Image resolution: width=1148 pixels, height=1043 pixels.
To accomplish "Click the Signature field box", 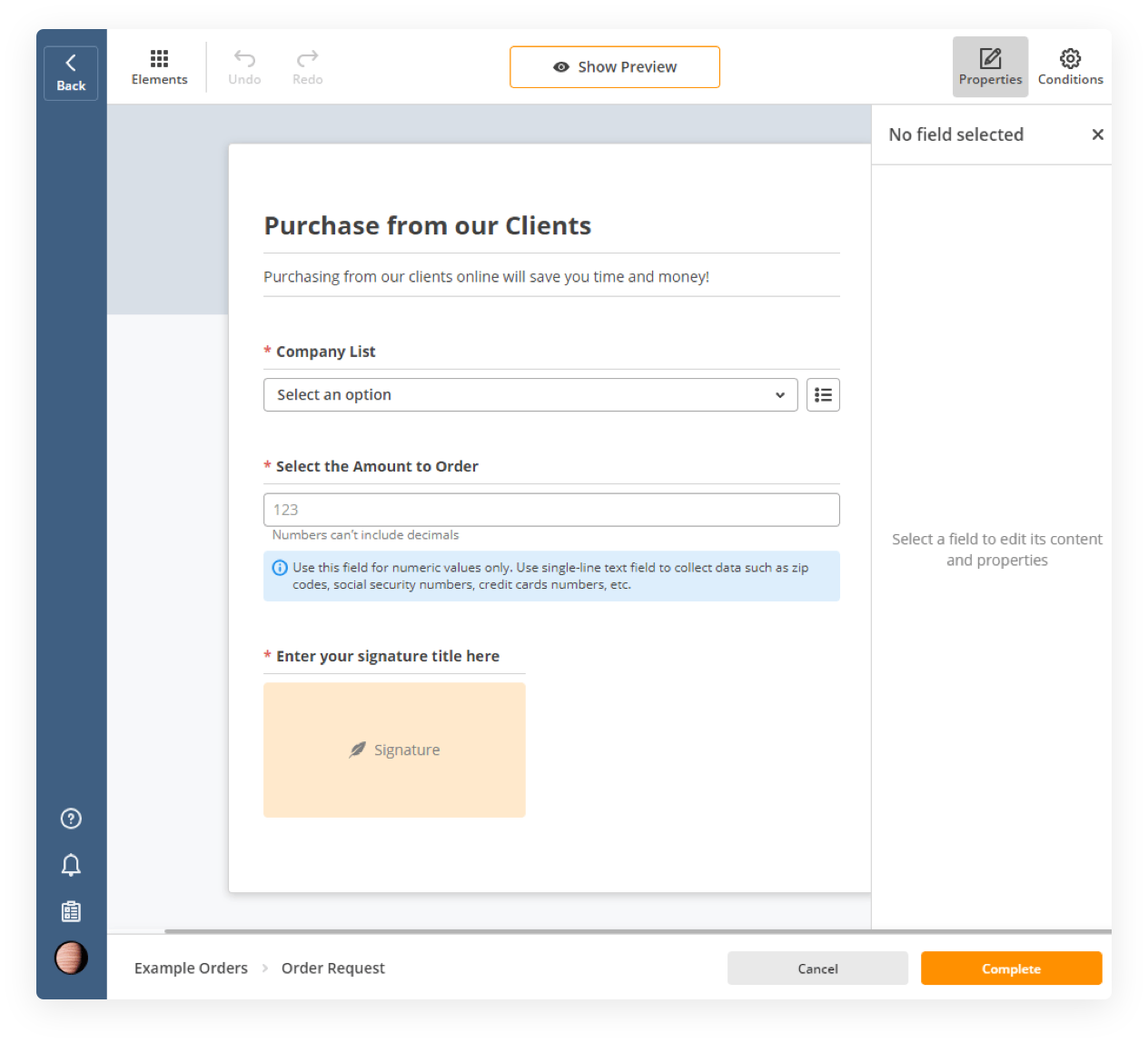I will pos(394,750).
